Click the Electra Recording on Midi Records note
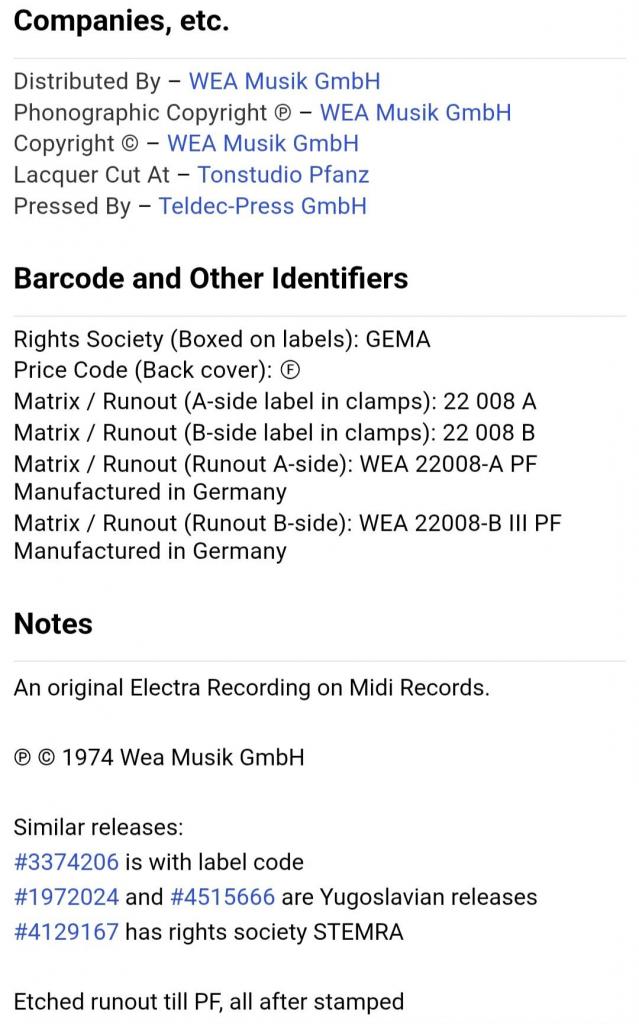Viewport: 639px width, 1024px height. point(251,687)
